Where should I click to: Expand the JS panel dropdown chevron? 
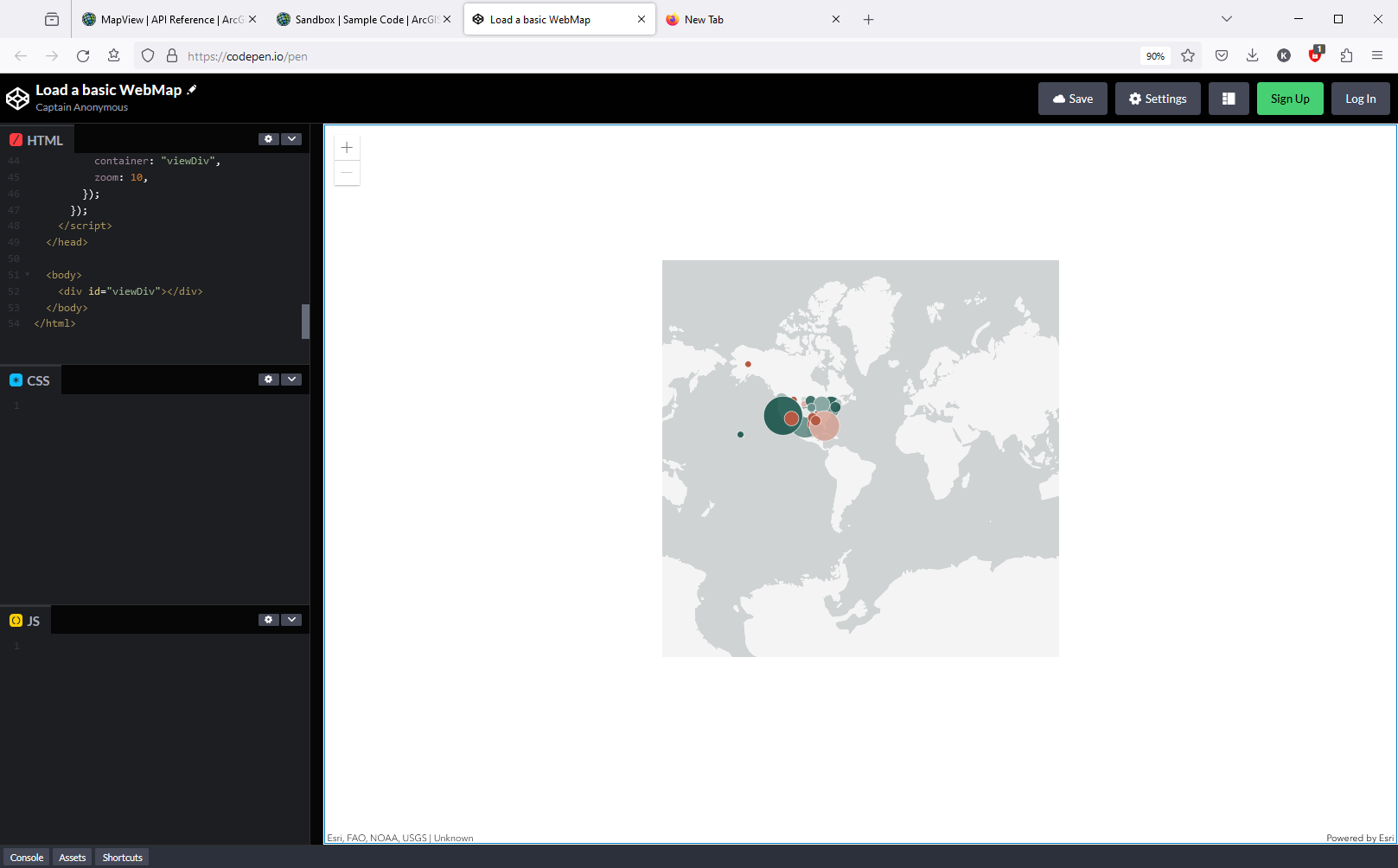pos(292,619)
